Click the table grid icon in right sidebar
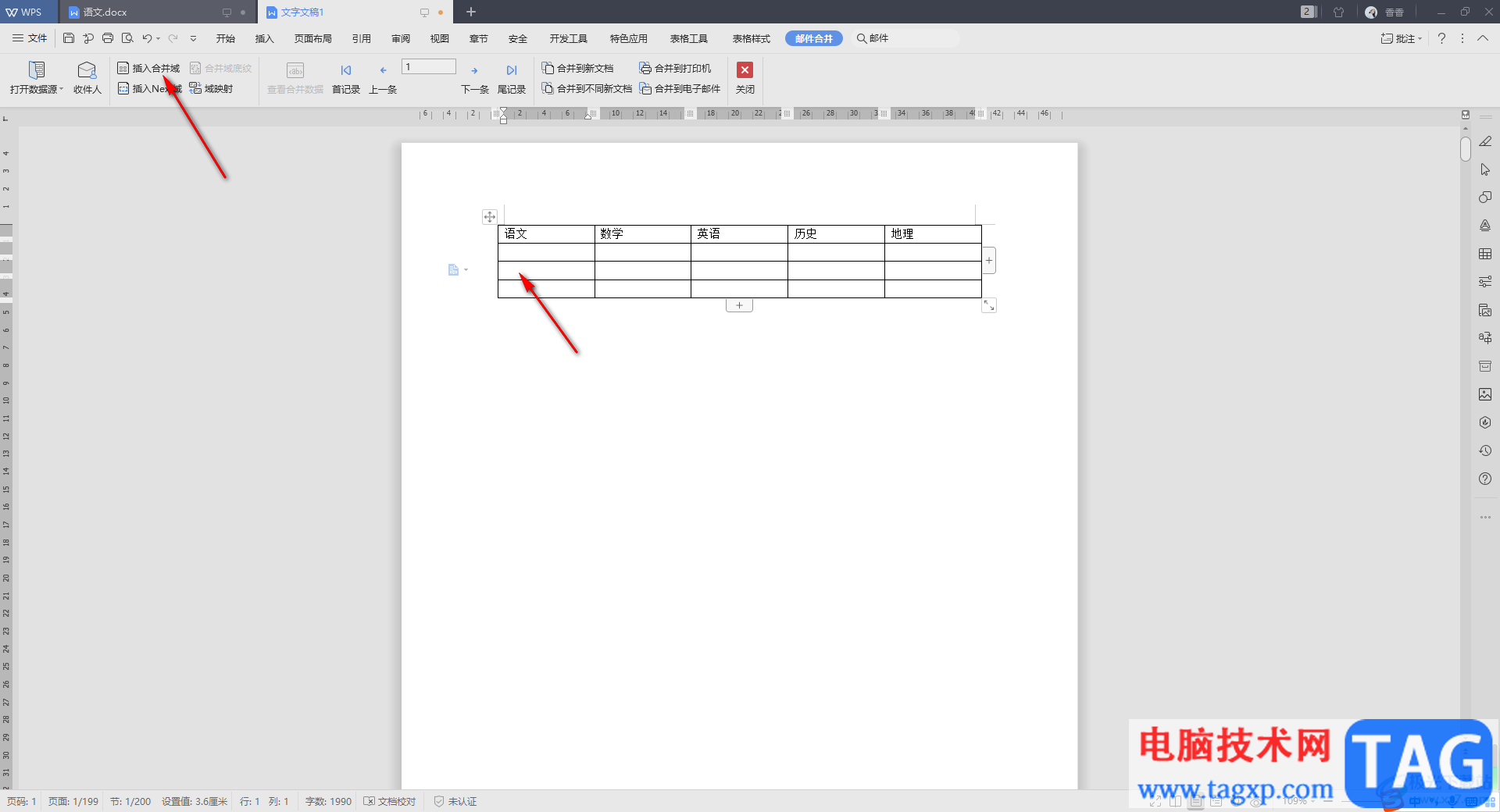The width and height of the screenshot is (1500, 812). [1485, 254]
